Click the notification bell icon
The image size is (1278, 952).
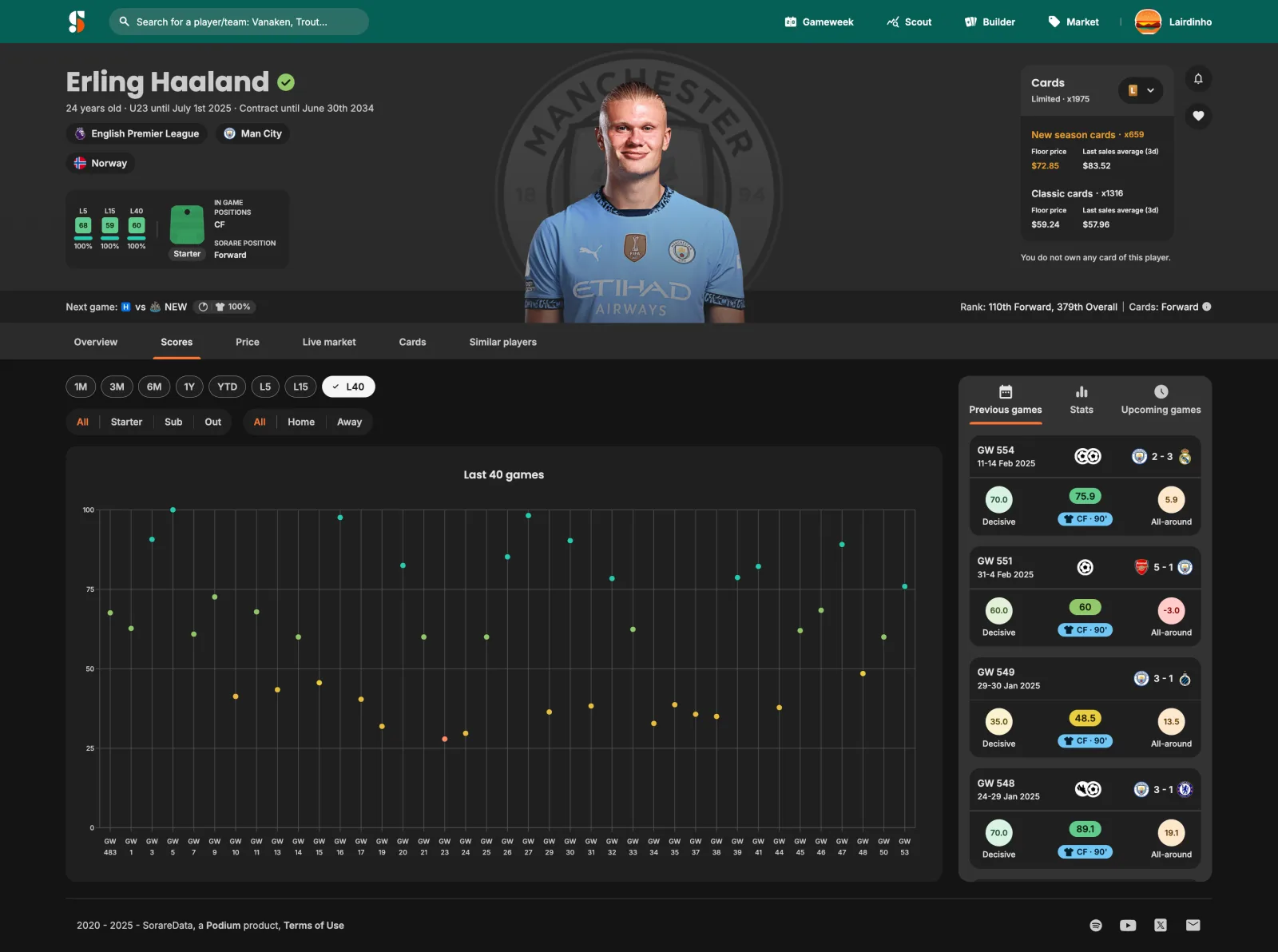1198,78
